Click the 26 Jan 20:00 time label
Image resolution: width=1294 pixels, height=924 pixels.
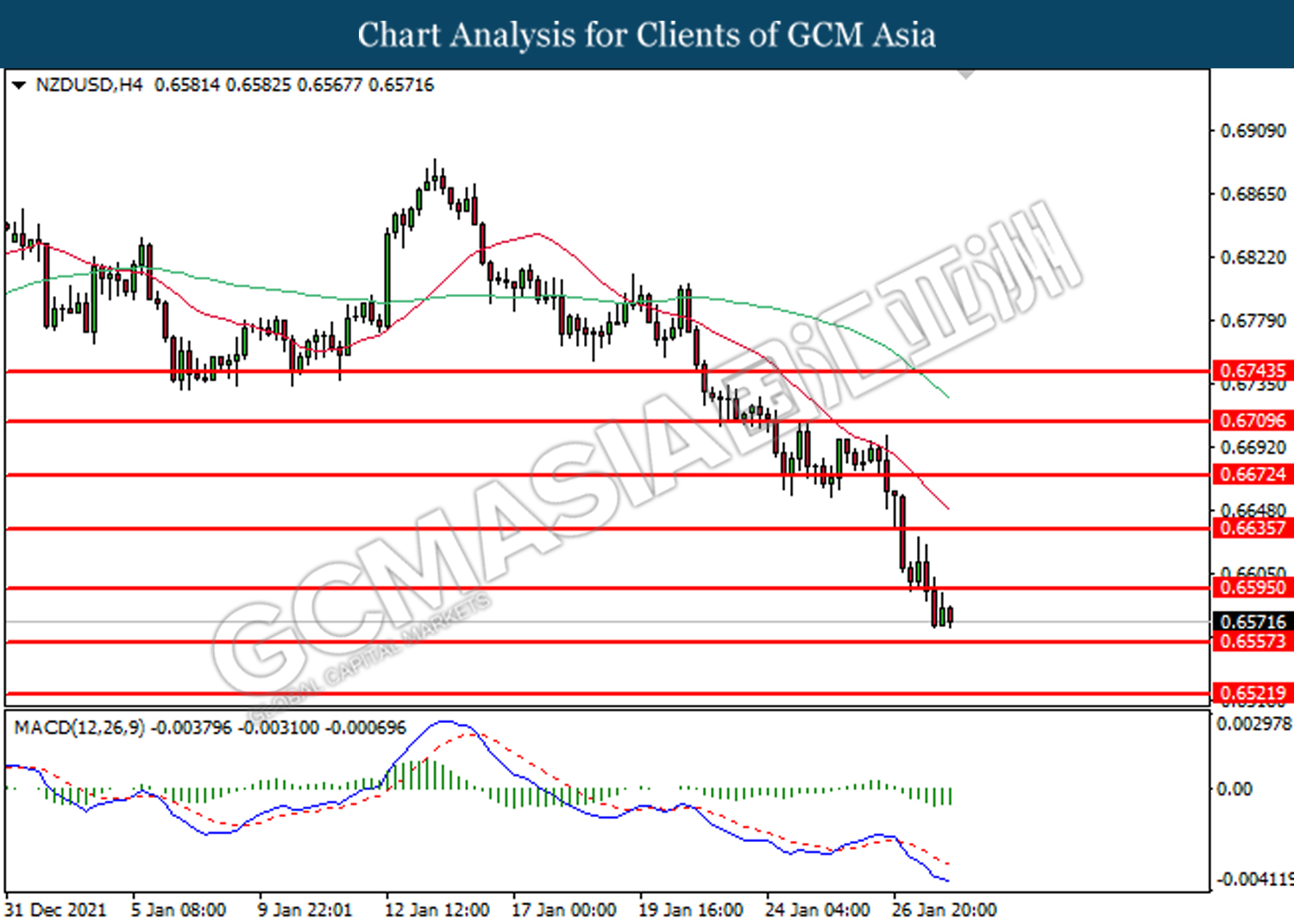pyautogui.click(x=945, y=910)
